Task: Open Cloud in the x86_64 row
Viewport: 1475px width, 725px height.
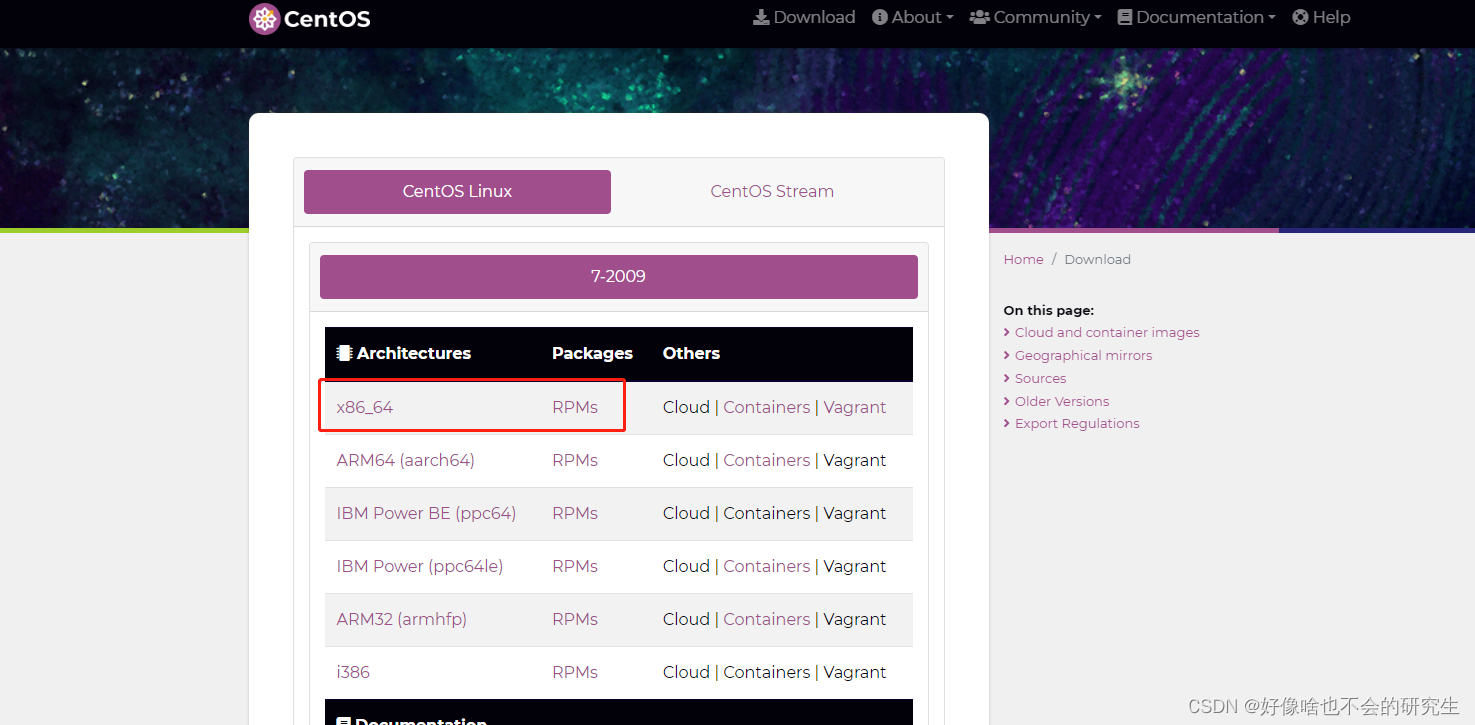Action: coord(686,407)
